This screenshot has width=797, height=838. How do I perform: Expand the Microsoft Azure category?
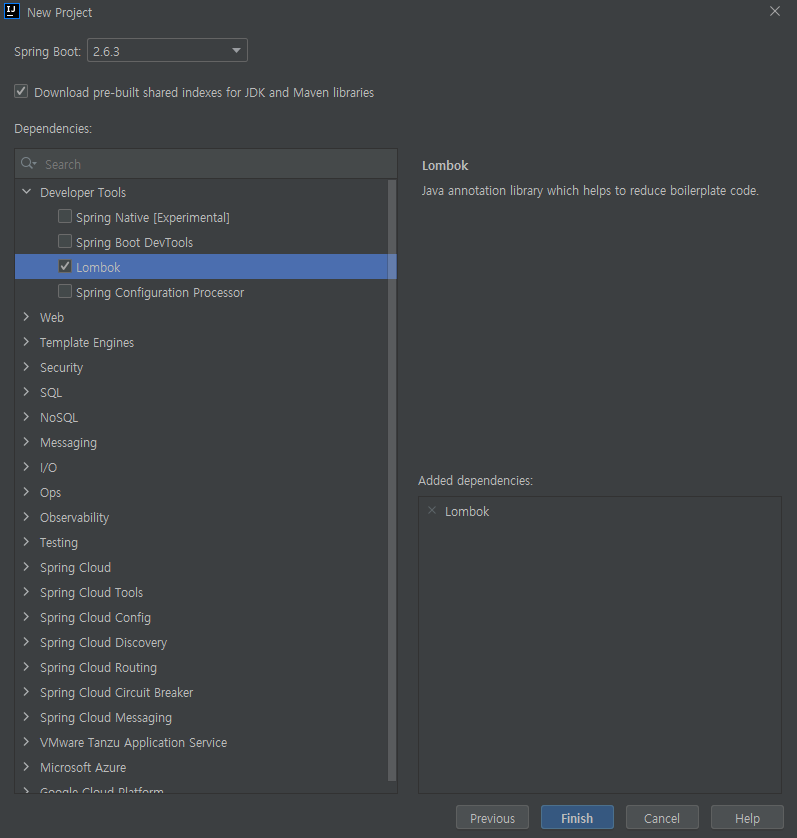[x=26, y=766]
